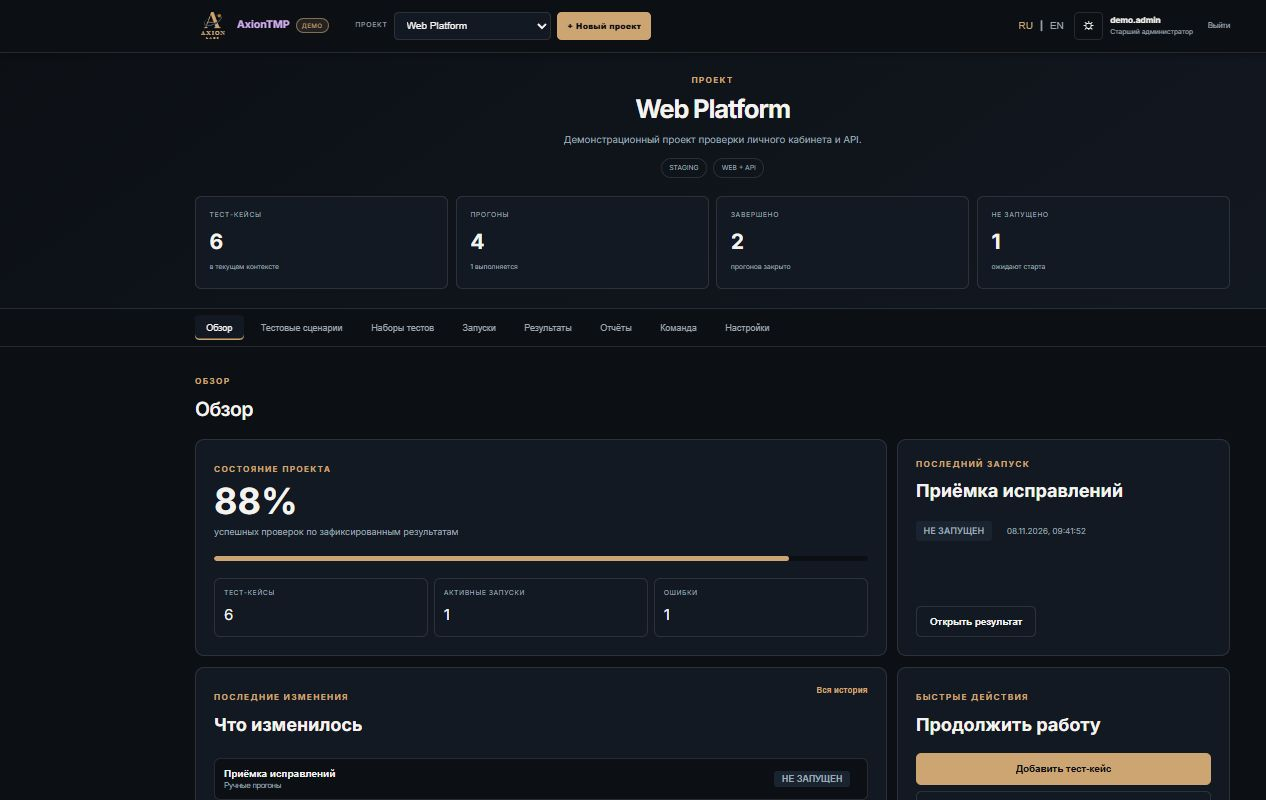This screenshot has width=1266, height=800.
Task: Click the Что изменилось heading
Action: pos(288,725)
